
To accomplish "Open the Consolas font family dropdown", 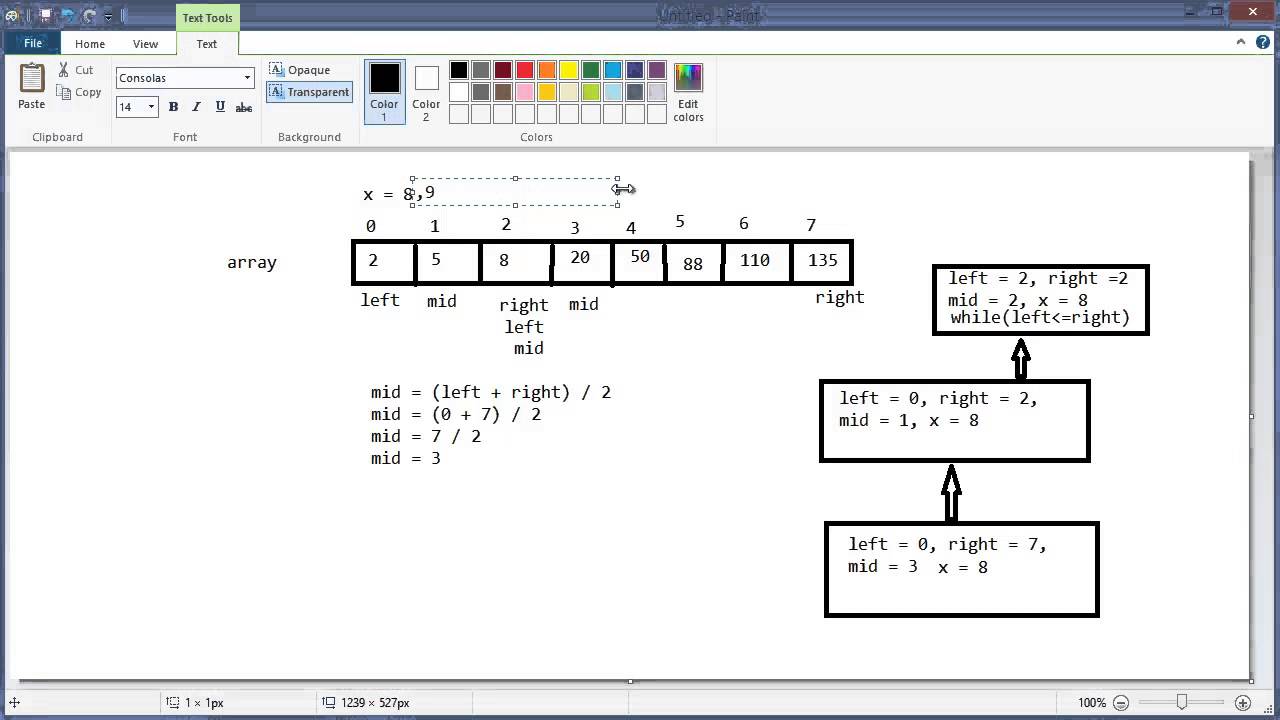I will pos(247,78).
